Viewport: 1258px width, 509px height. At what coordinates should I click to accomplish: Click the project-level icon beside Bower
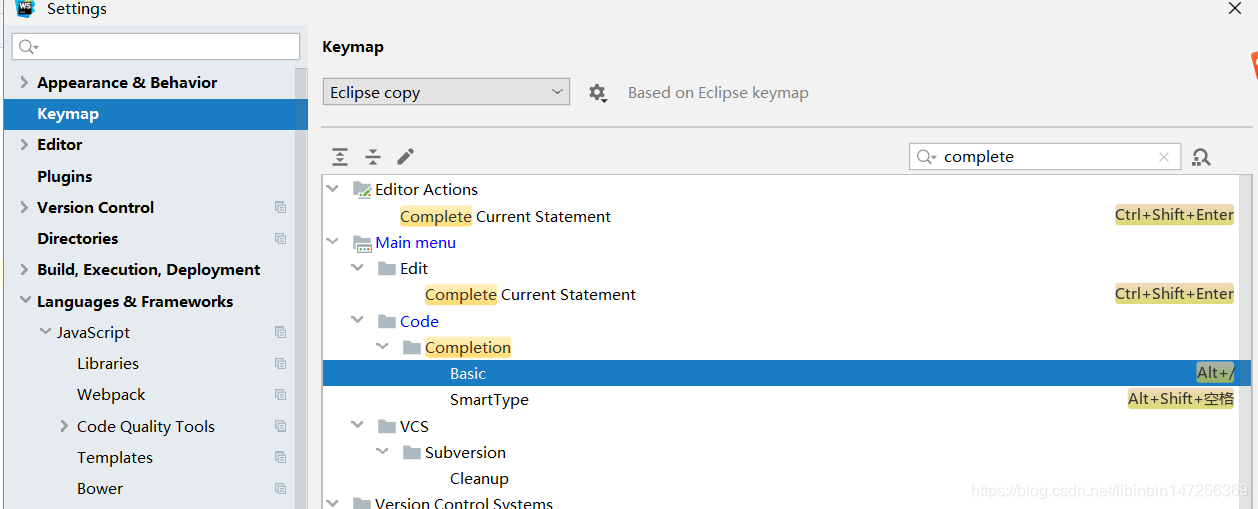tap(280, 488)
